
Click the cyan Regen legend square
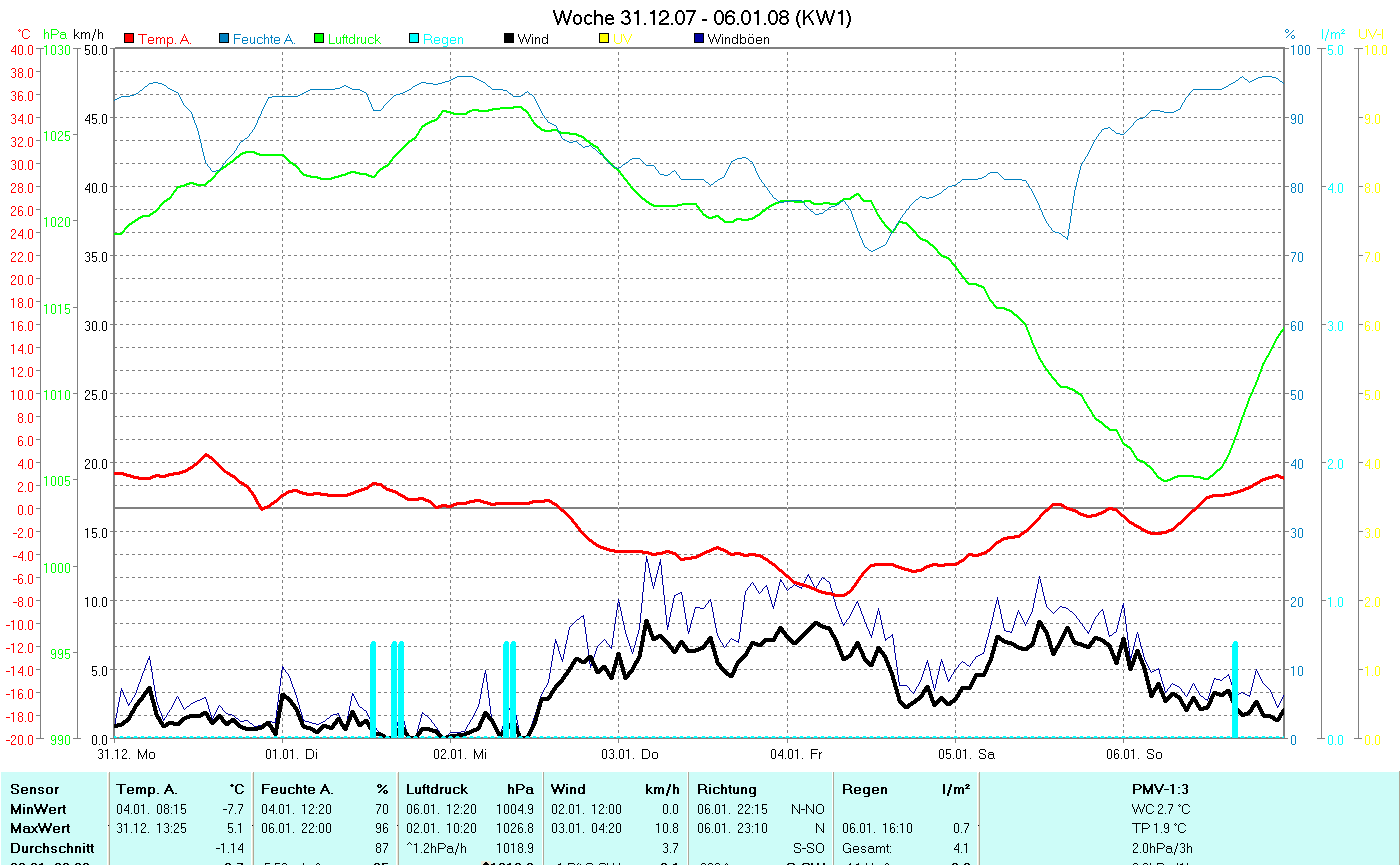[x=414, y=39]
